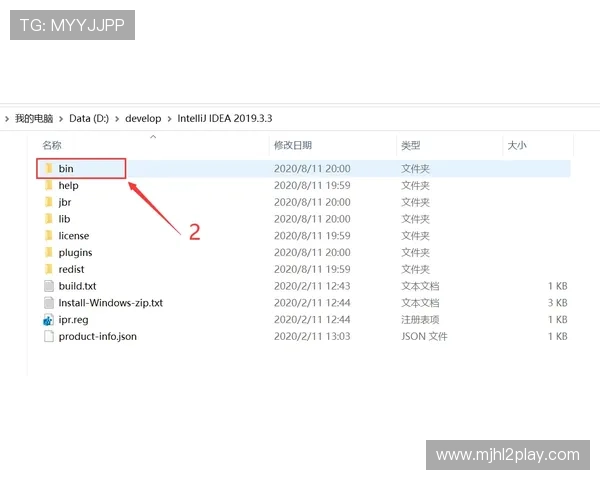Click build.txt type 文本文档
600x480 pixels.
click(420, 286)
